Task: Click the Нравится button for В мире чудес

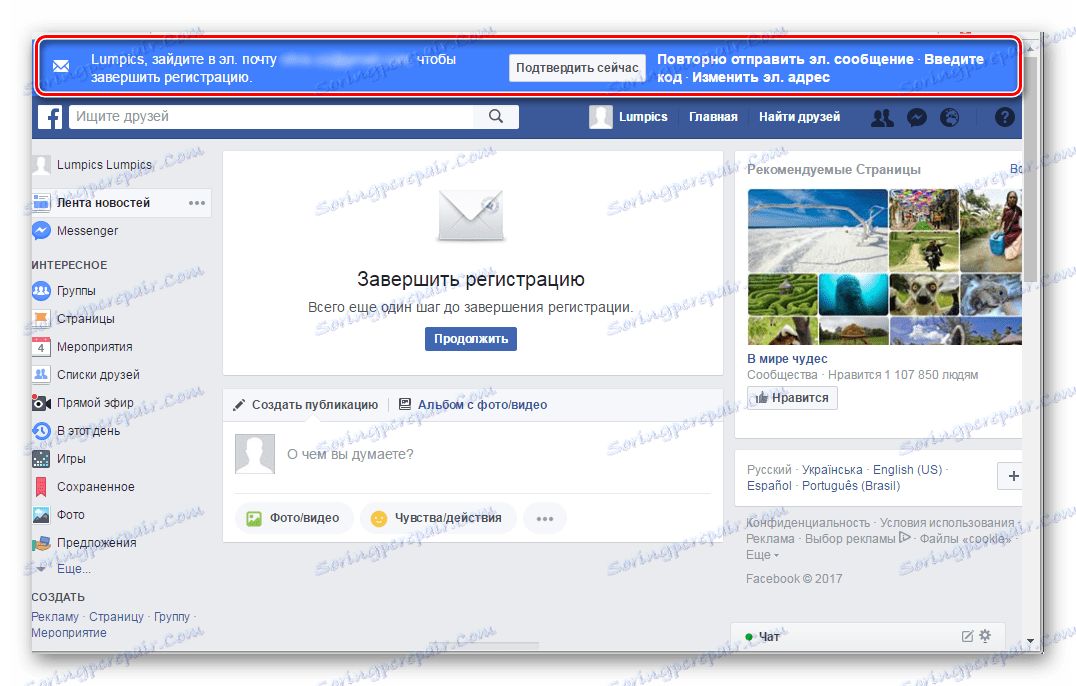Action: click(x=792, y=398)
